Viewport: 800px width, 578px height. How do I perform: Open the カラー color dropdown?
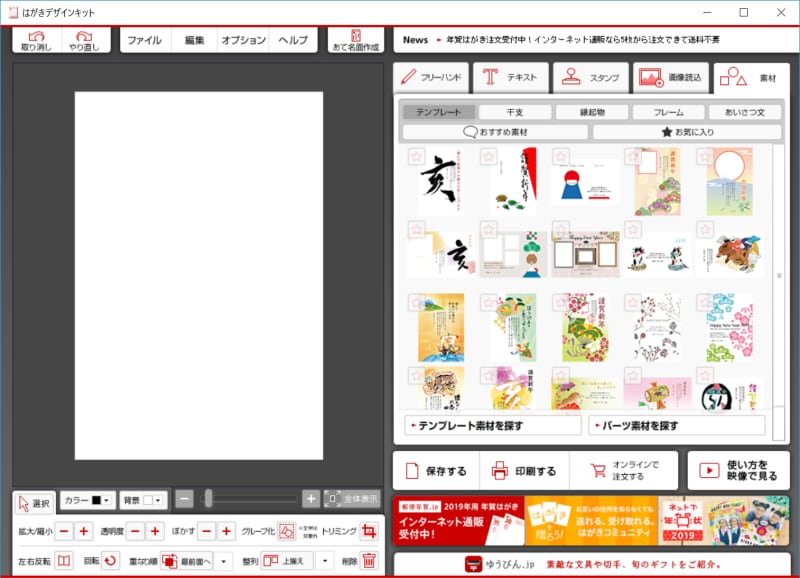(106, 500)
